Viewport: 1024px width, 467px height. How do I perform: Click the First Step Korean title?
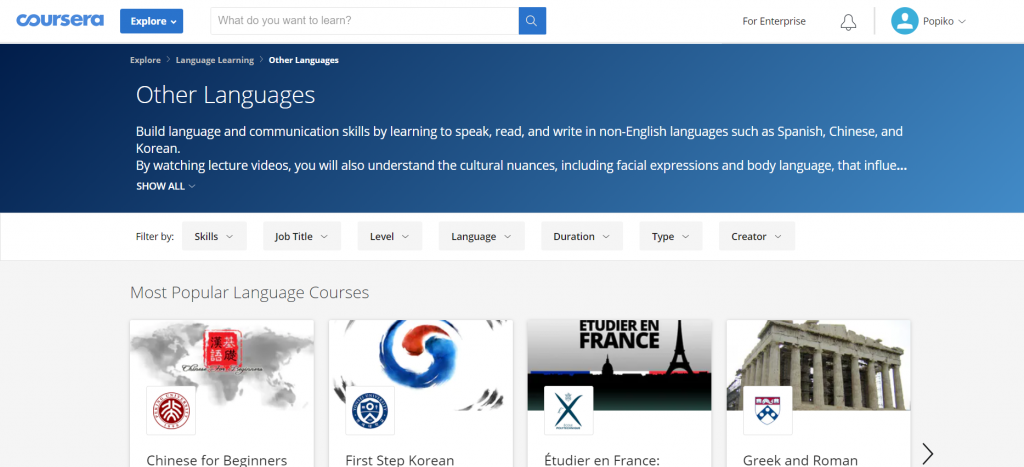click(x=400, y=460)
